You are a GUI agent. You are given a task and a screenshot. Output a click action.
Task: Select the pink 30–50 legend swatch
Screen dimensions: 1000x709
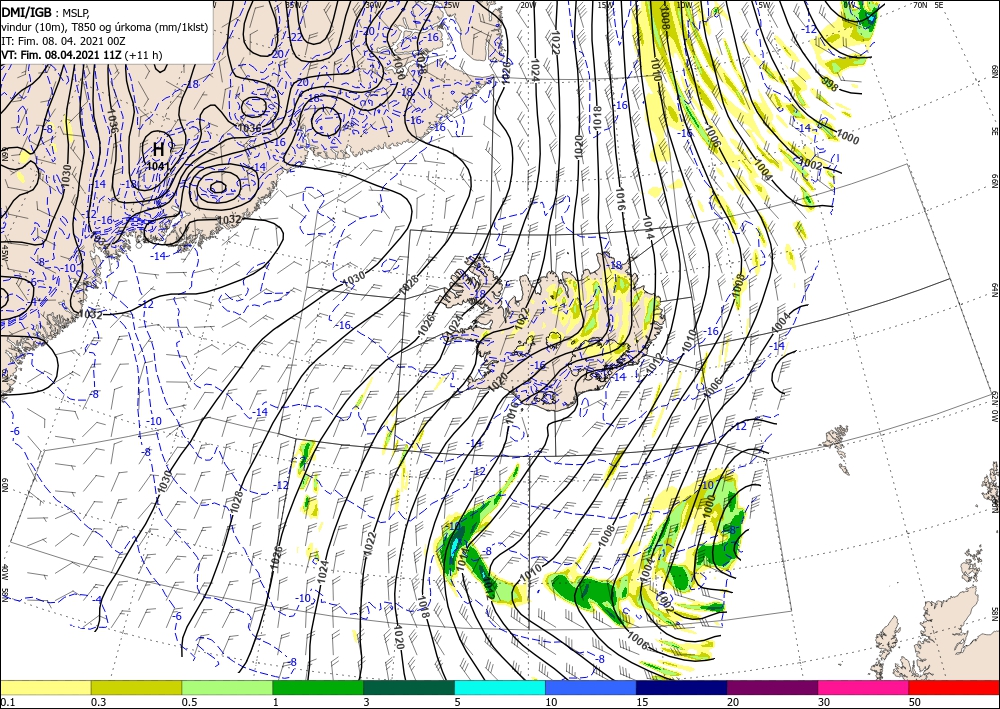tap(864, 687)
